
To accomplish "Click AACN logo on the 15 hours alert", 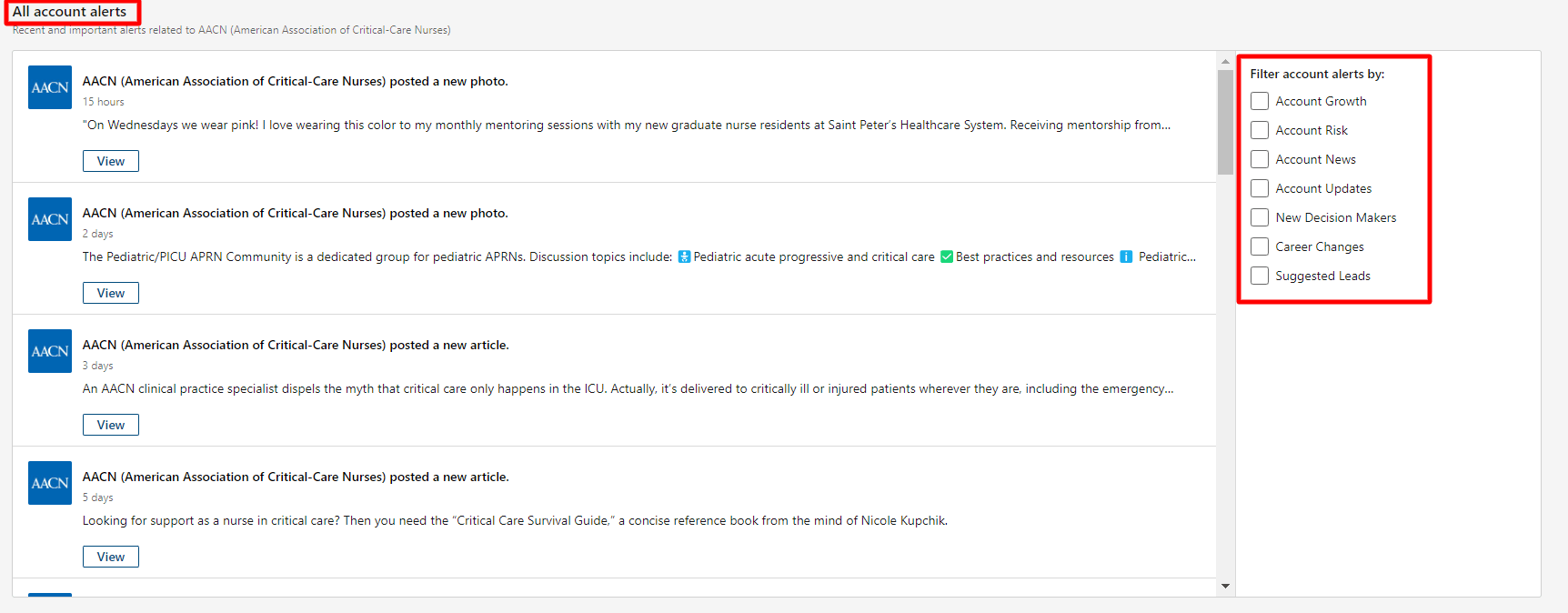I will 50,87.
